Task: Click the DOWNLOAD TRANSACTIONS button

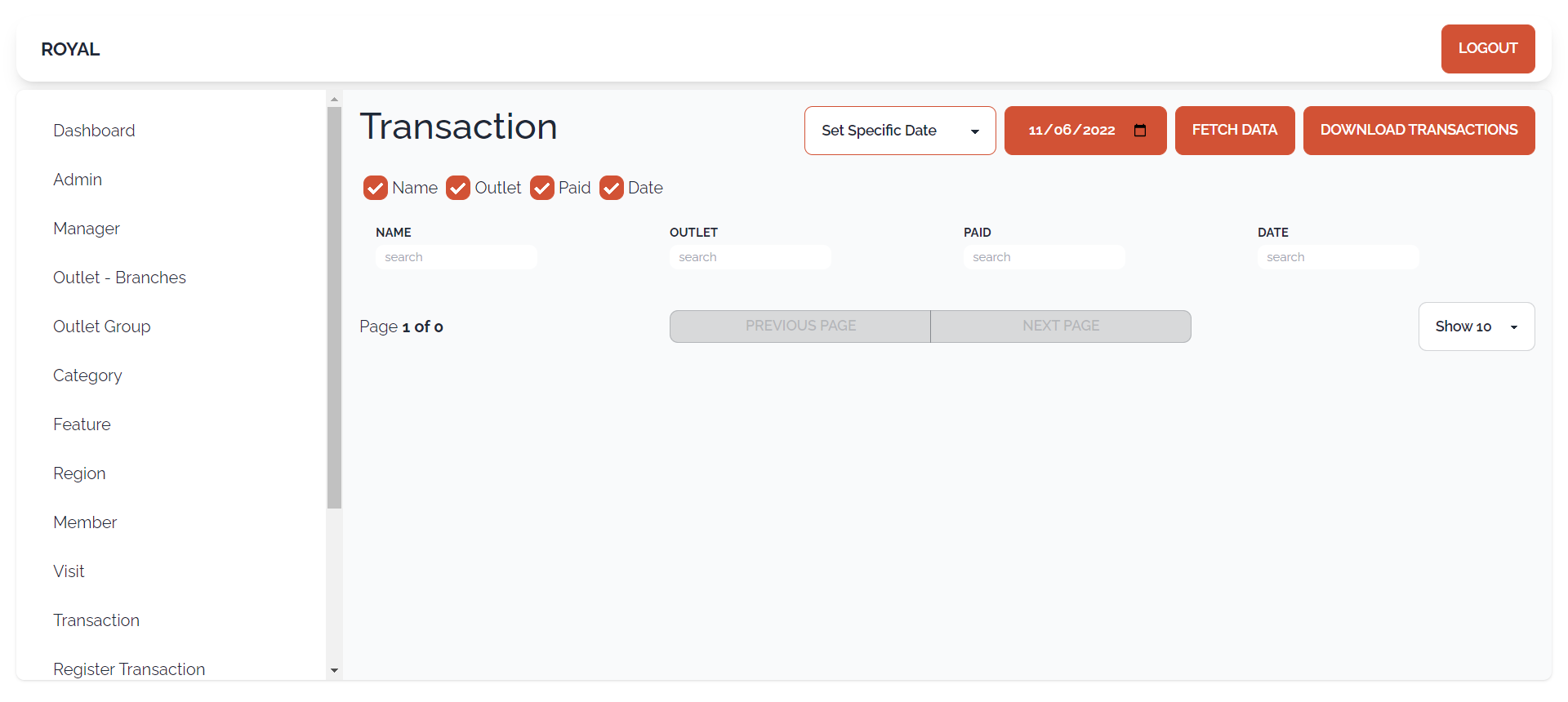Action: tap(1419, 131)
